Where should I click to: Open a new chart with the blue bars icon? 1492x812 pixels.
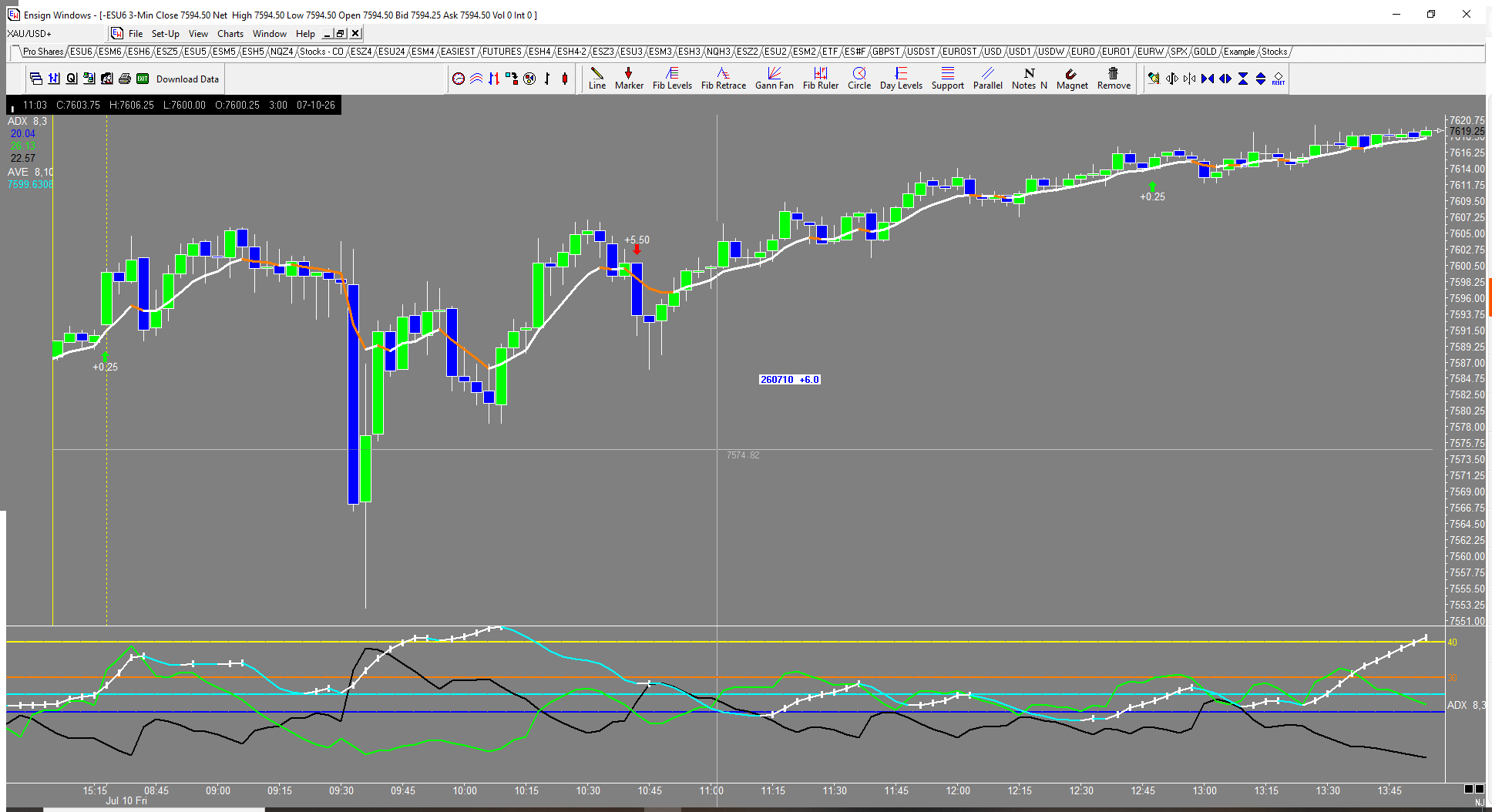click(x=54, y=79)
